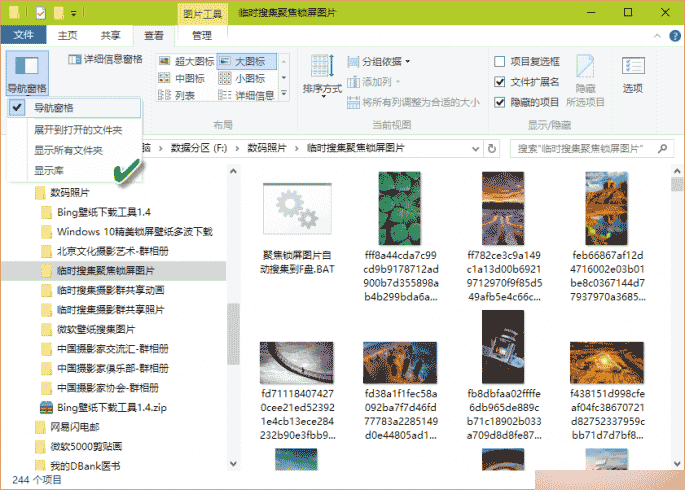
Task: Open the quick access toolbar customize arrow
Action: [x=74, y=14]
